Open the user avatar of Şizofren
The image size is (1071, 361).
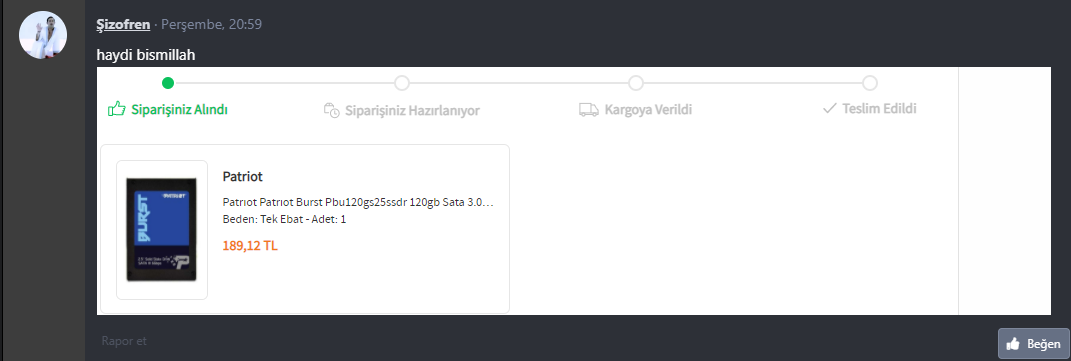[x=42, y=35]
